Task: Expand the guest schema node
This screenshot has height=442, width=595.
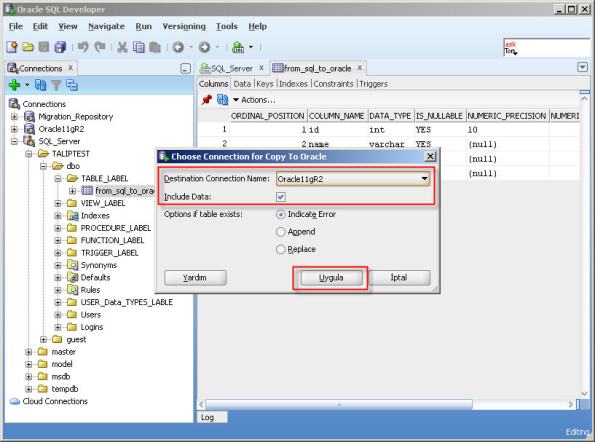Action: pyautogui.click(x=43, y=339)
